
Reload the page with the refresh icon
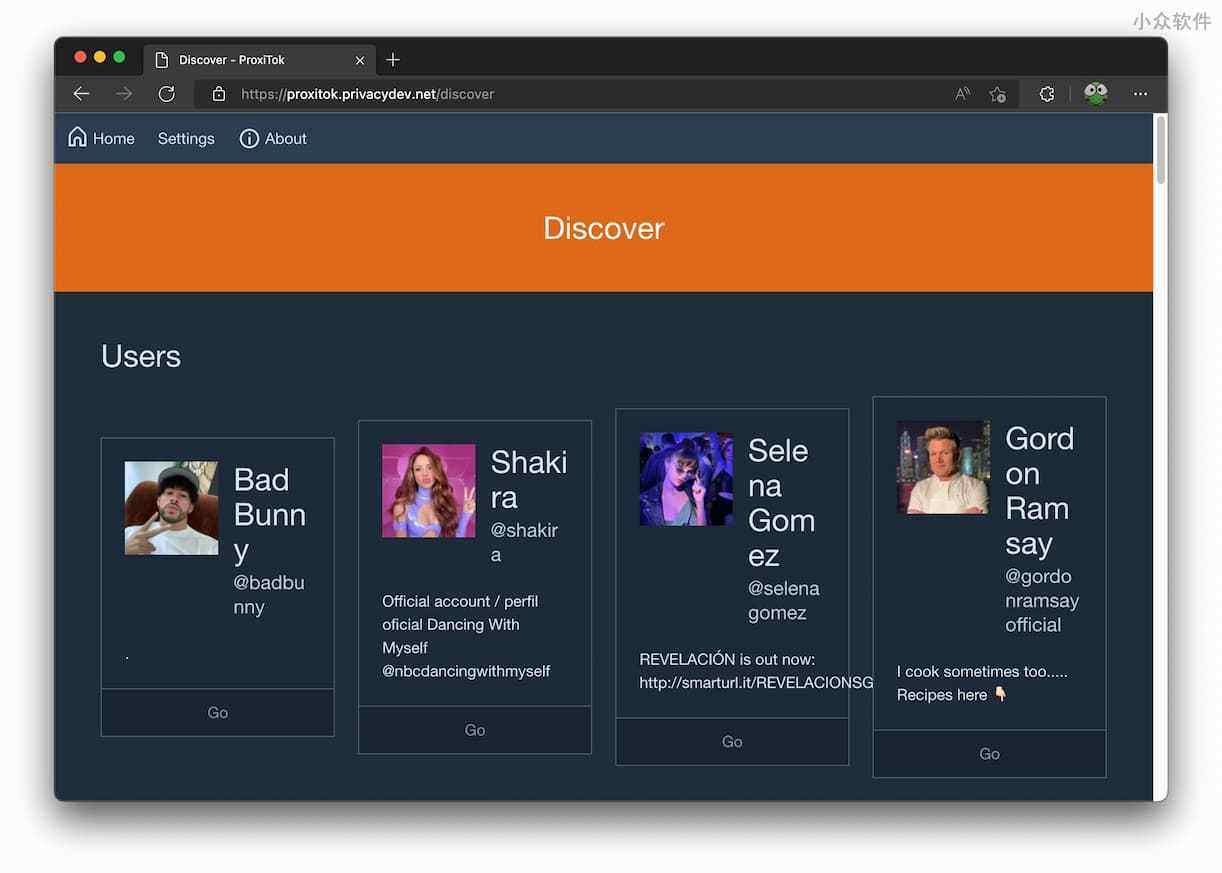pos(167,94)
